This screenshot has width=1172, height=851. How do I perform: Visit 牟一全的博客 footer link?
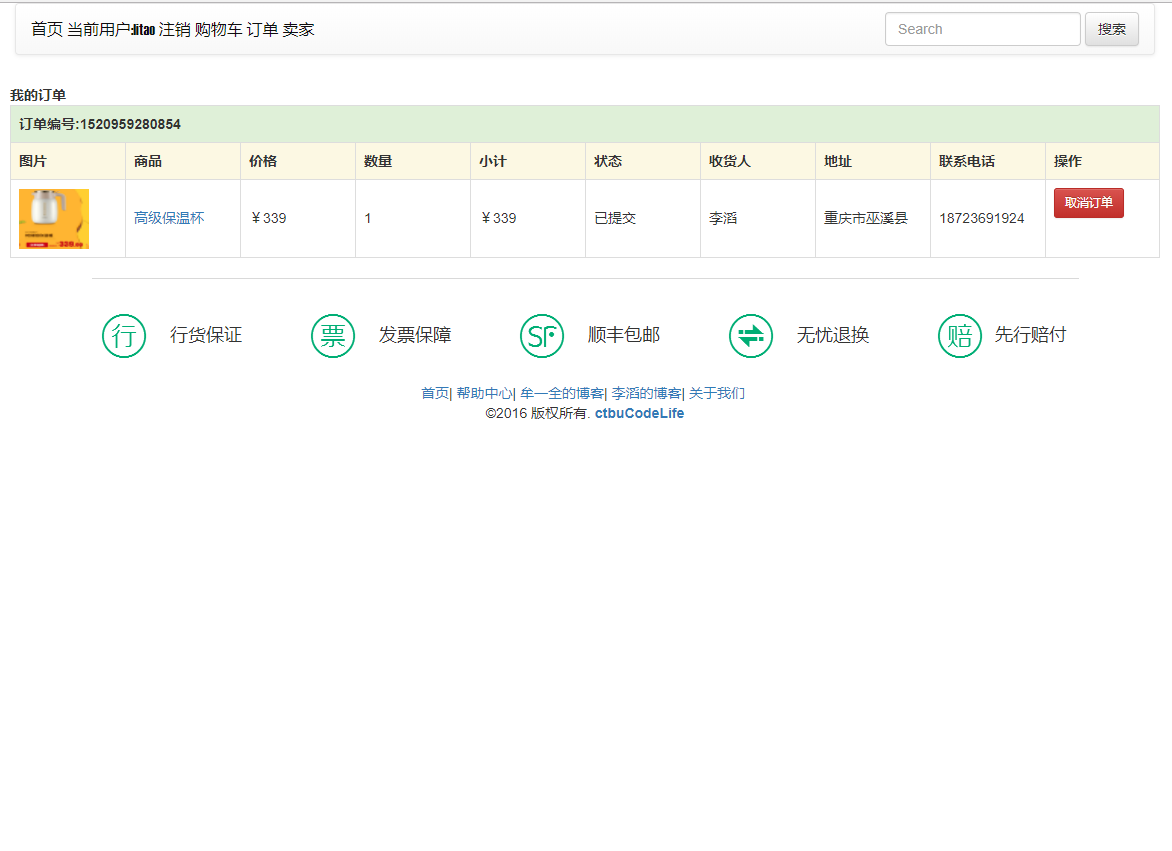[561, 394]
